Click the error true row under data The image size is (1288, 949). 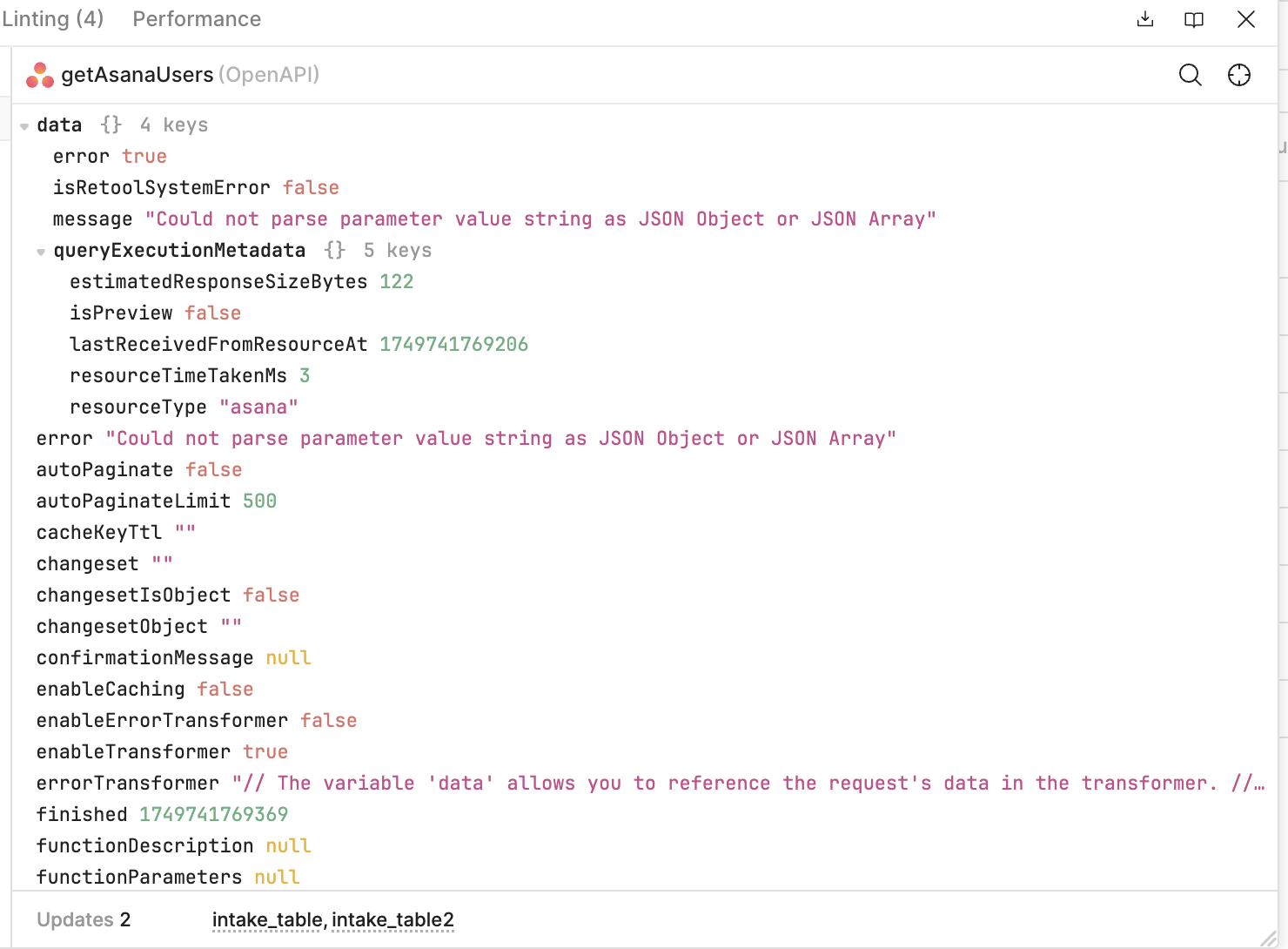pos(110,157)
